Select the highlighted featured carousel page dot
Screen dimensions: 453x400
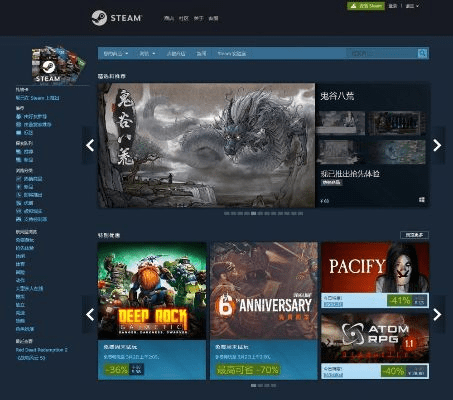coord(253,213)
